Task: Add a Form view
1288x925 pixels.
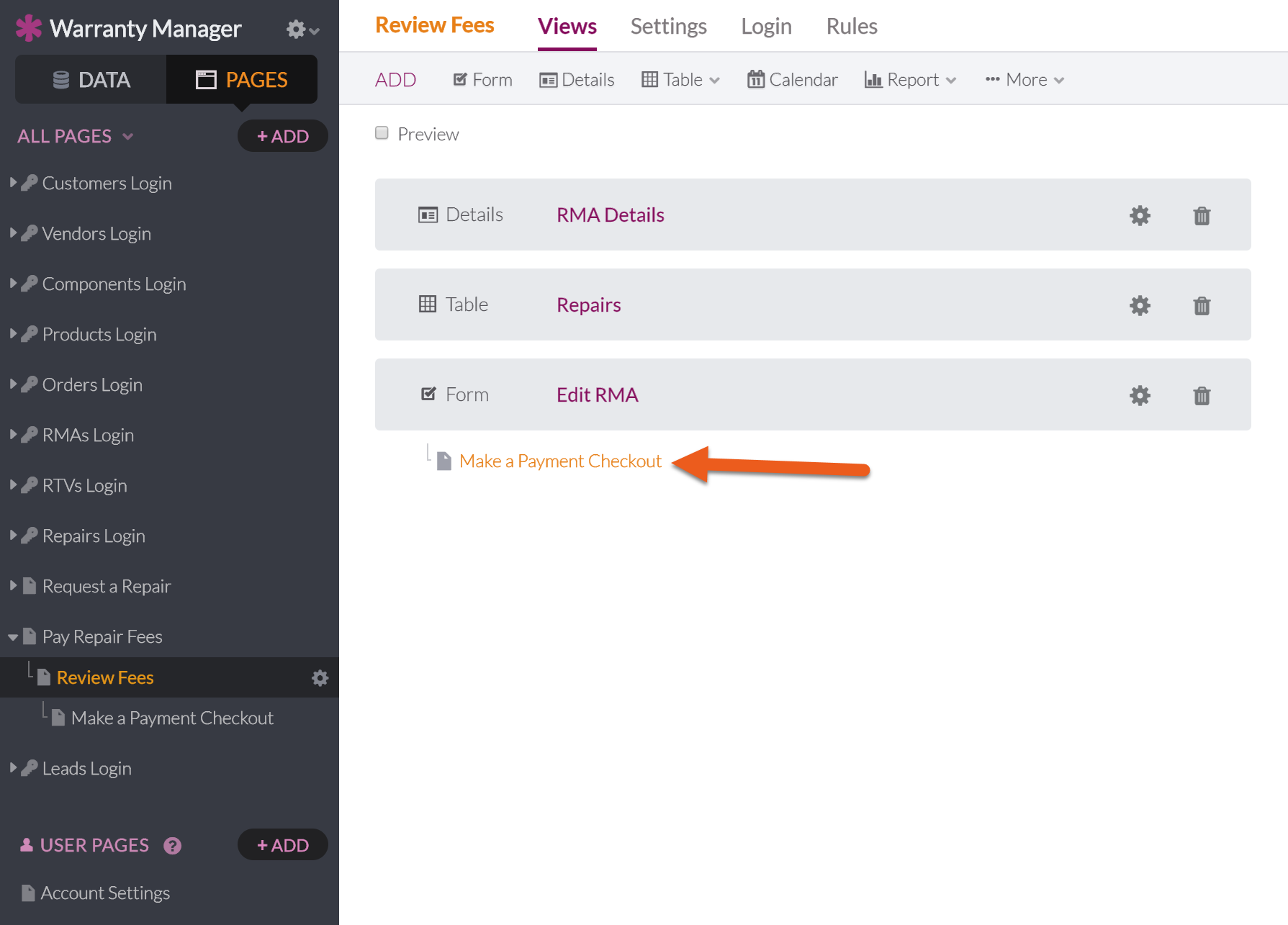Action: coord(482,80)
